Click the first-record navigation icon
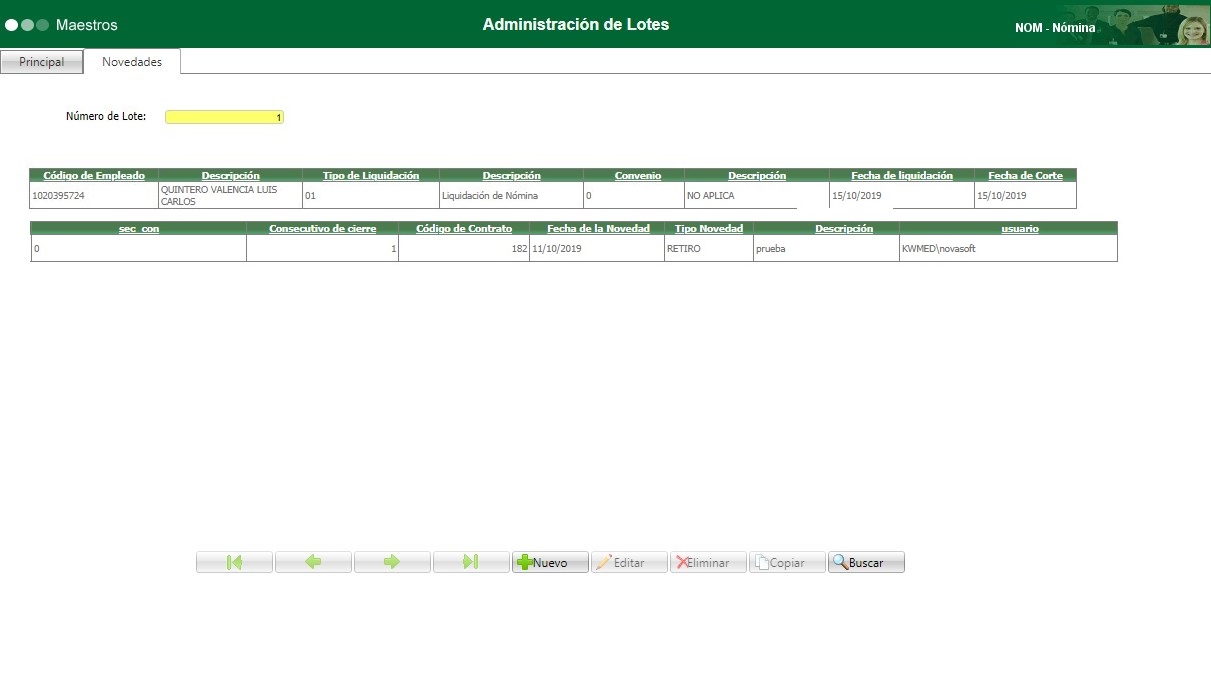The height and width of the screenshot is (691, 1211). [x=233, y=561]
